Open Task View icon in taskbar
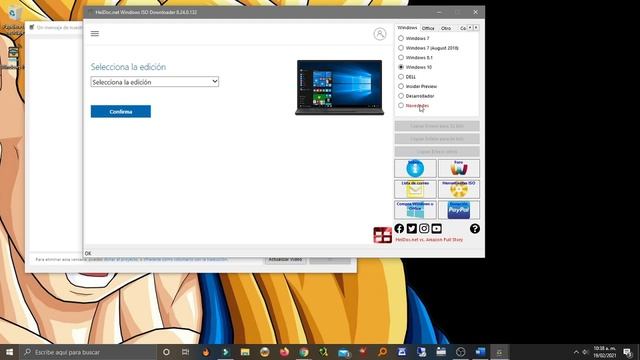This screenshot has height=360, width=640. pos(185,352)
